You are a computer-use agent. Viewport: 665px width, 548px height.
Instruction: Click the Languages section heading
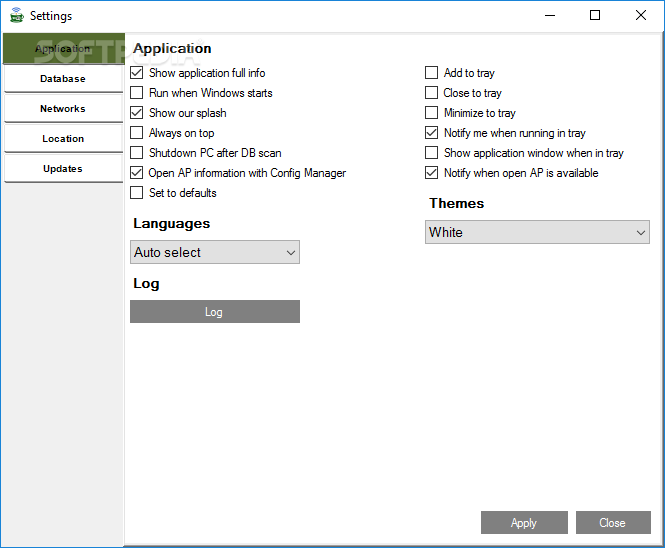point(171,224)
